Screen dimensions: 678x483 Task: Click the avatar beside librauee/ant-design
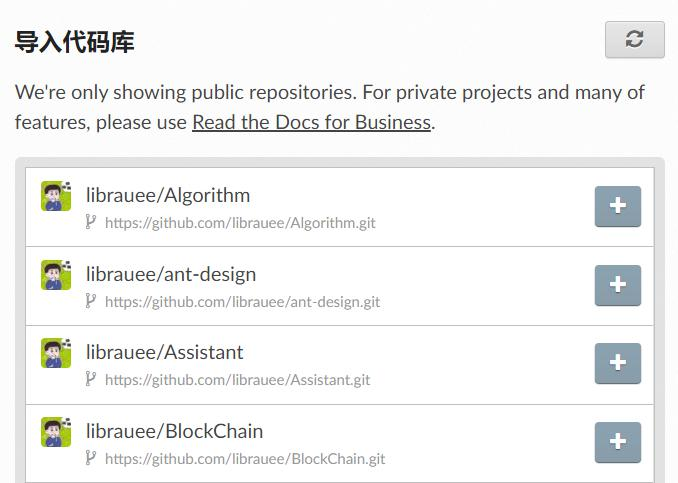(x=56, y=275)
